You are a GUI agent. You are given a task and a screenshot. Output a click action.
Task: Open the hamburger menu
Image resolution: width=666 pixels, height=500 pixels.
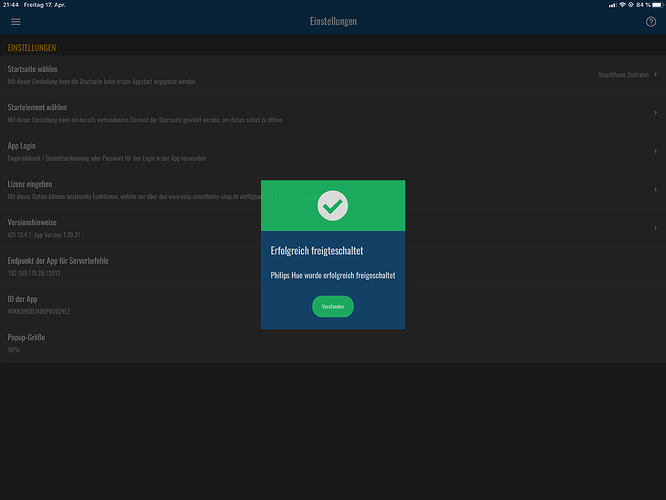(15, 22)
